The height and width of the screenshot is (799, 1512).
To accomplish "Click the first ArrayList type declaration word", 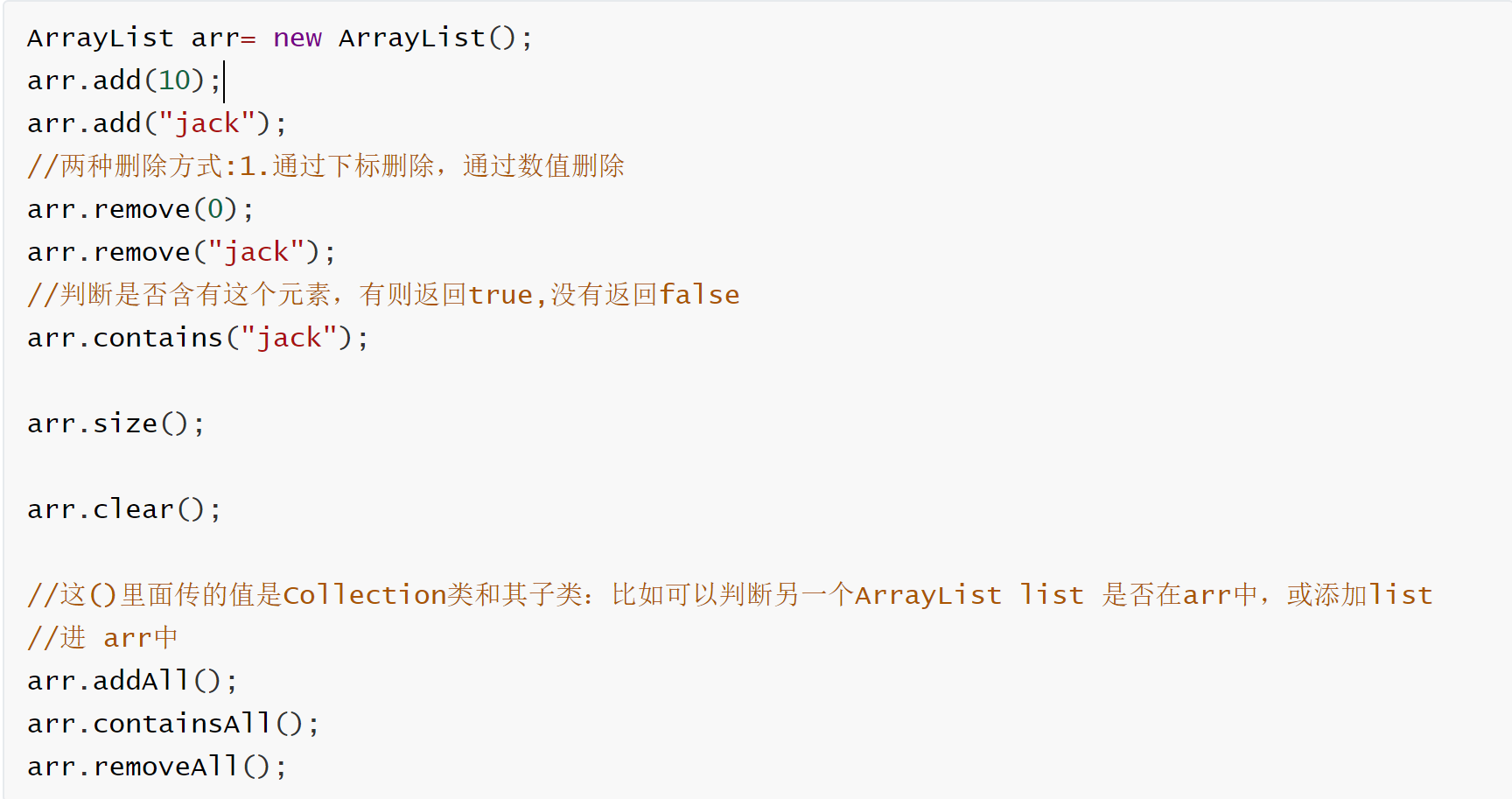I will click(x=100, y=39).
